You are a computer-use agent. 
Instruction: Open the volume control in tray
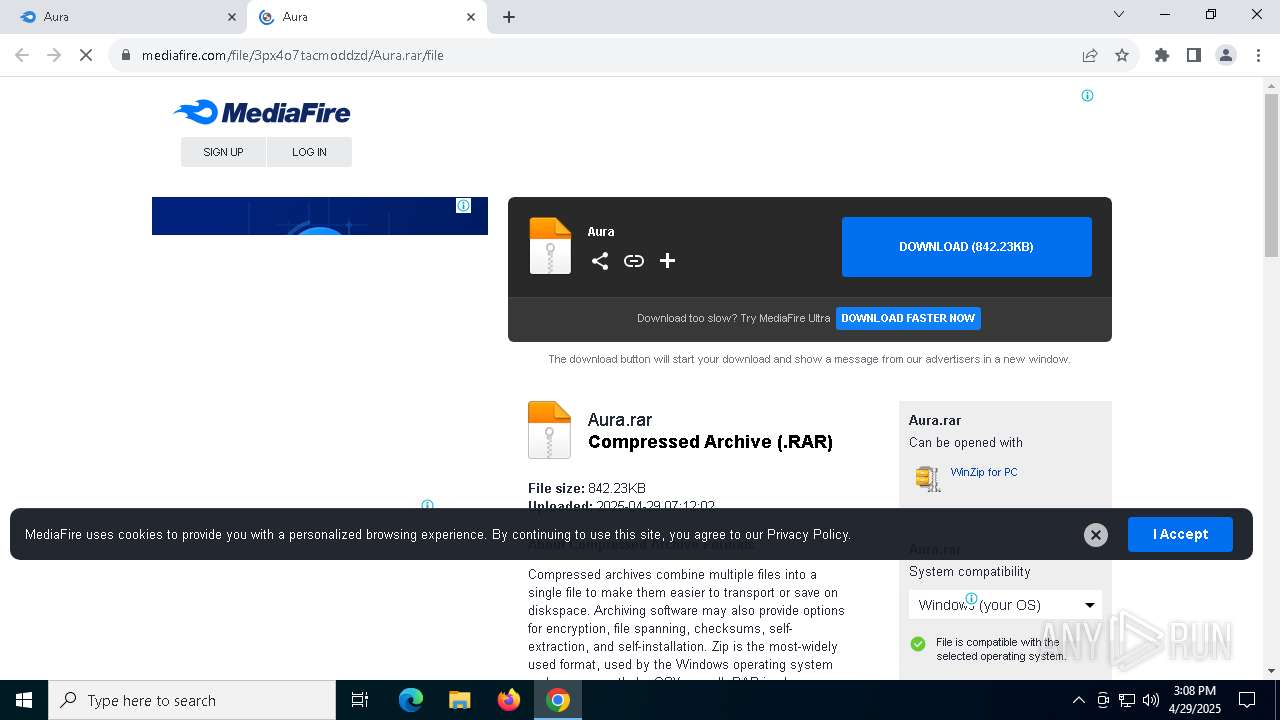point(1151,700)
